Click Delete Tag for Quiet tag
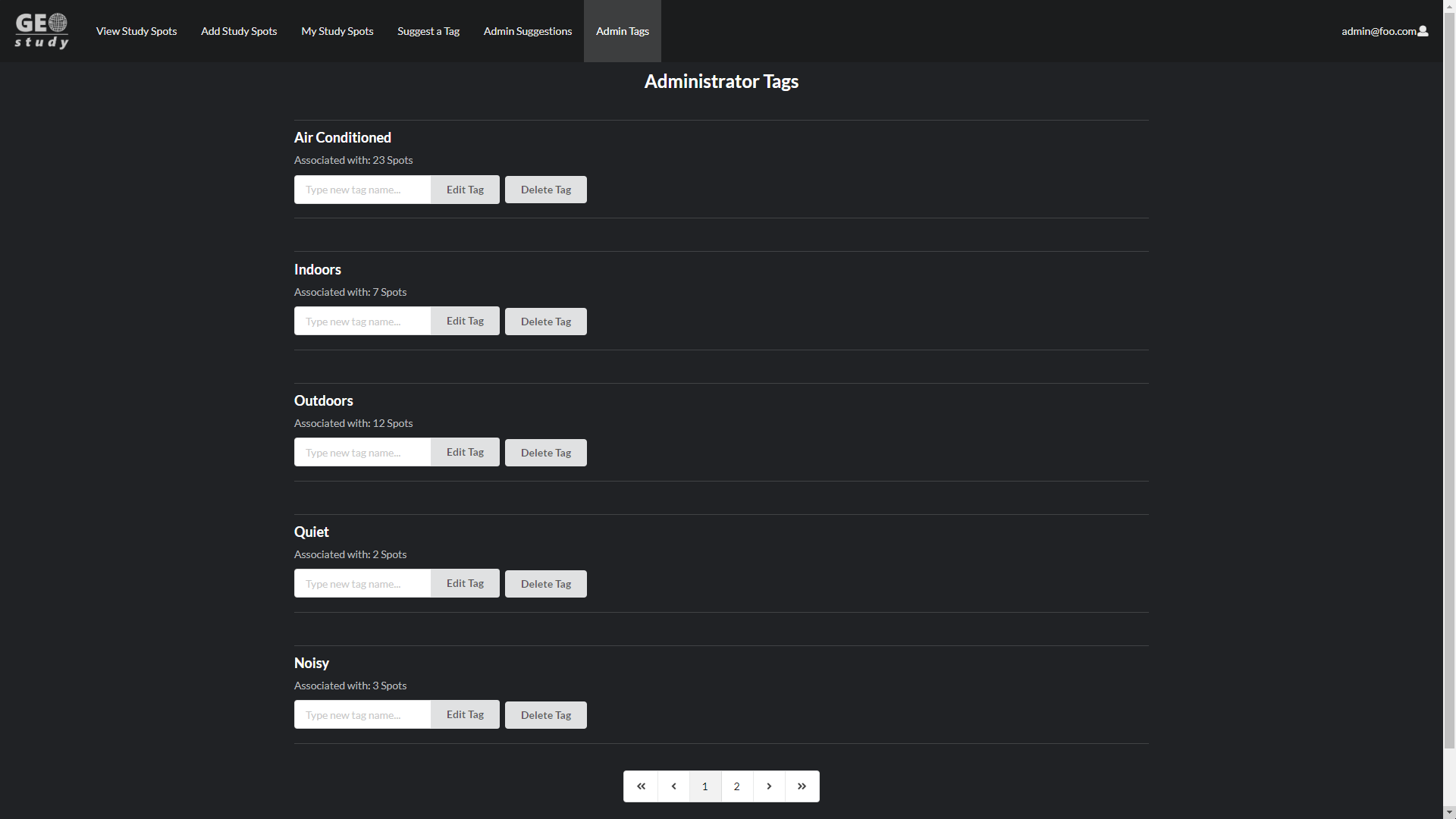Image resolution: width=1456 pixels, height=819 pixels. coord(545,583)
